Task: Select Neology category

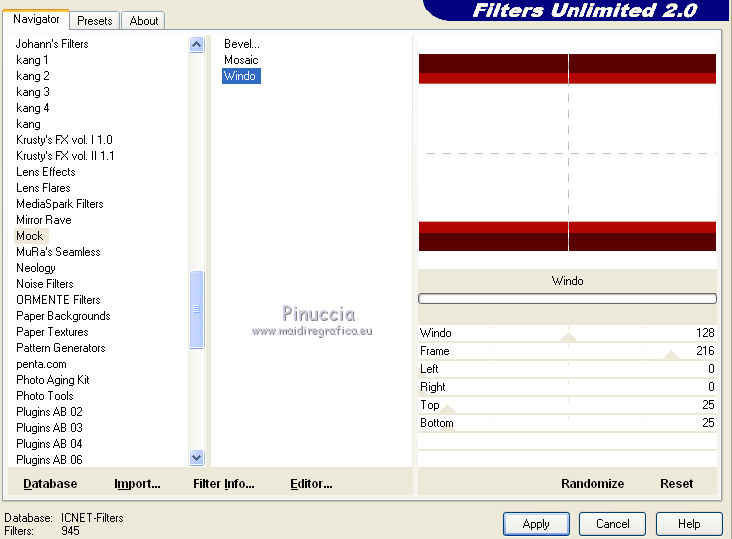Action: click(x=35, y=268)
